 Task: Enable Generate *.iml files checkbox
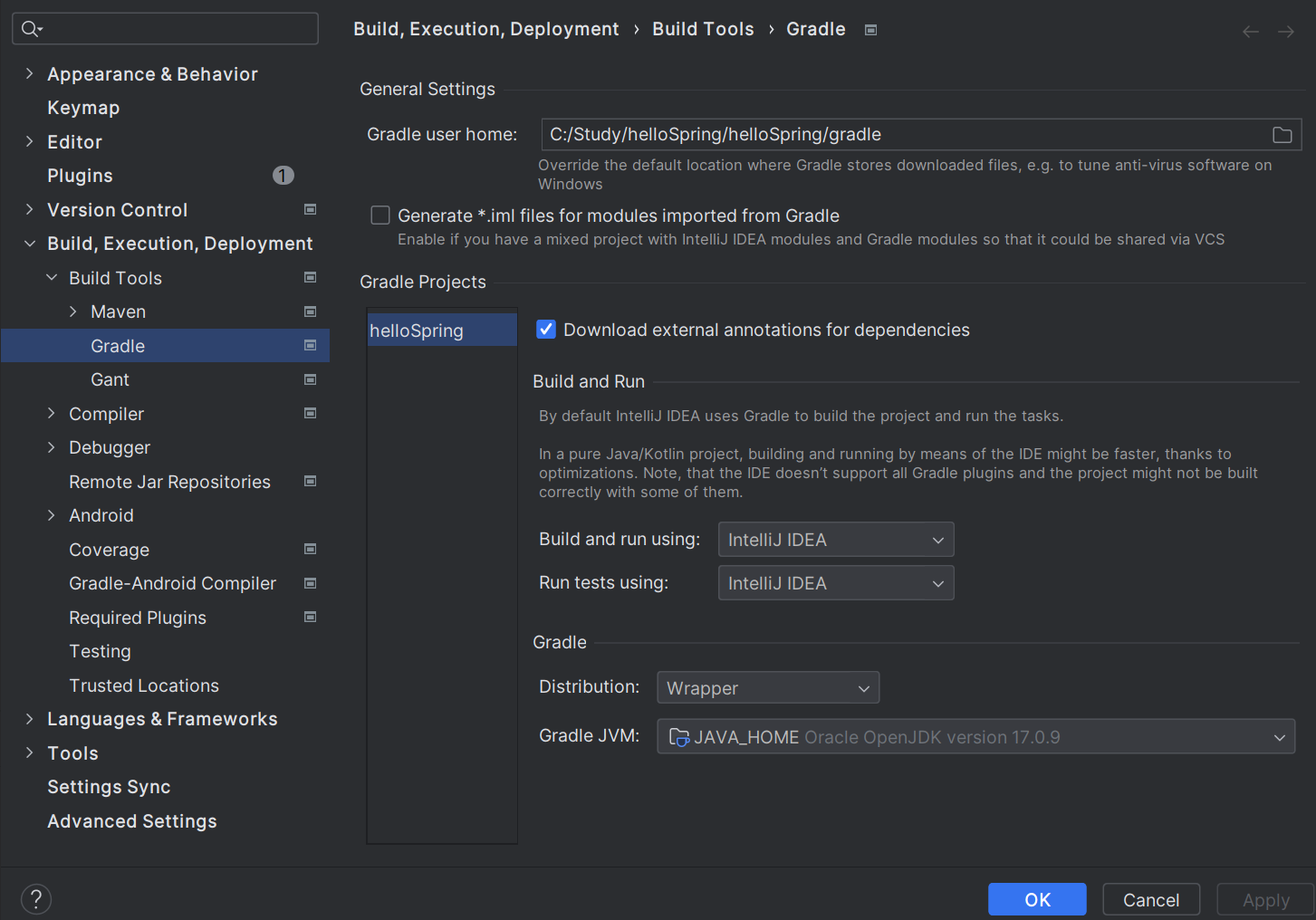tap(380, 216)
